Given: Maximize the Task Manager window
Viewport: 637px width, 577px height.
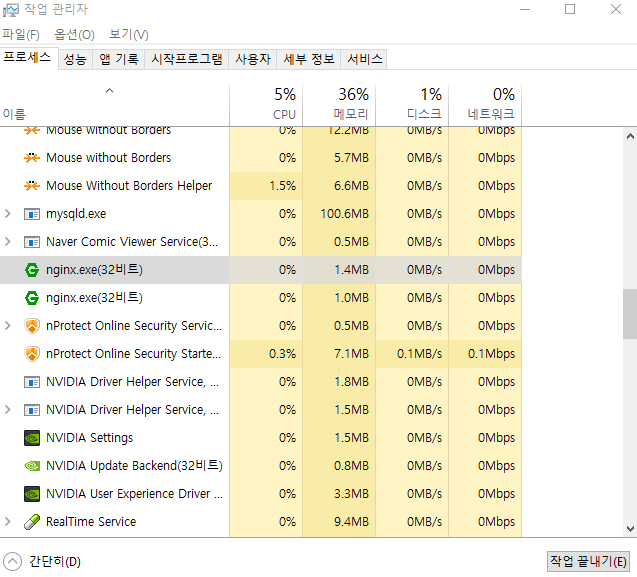Looking at the screenshot, I should [x=570, y=9].
